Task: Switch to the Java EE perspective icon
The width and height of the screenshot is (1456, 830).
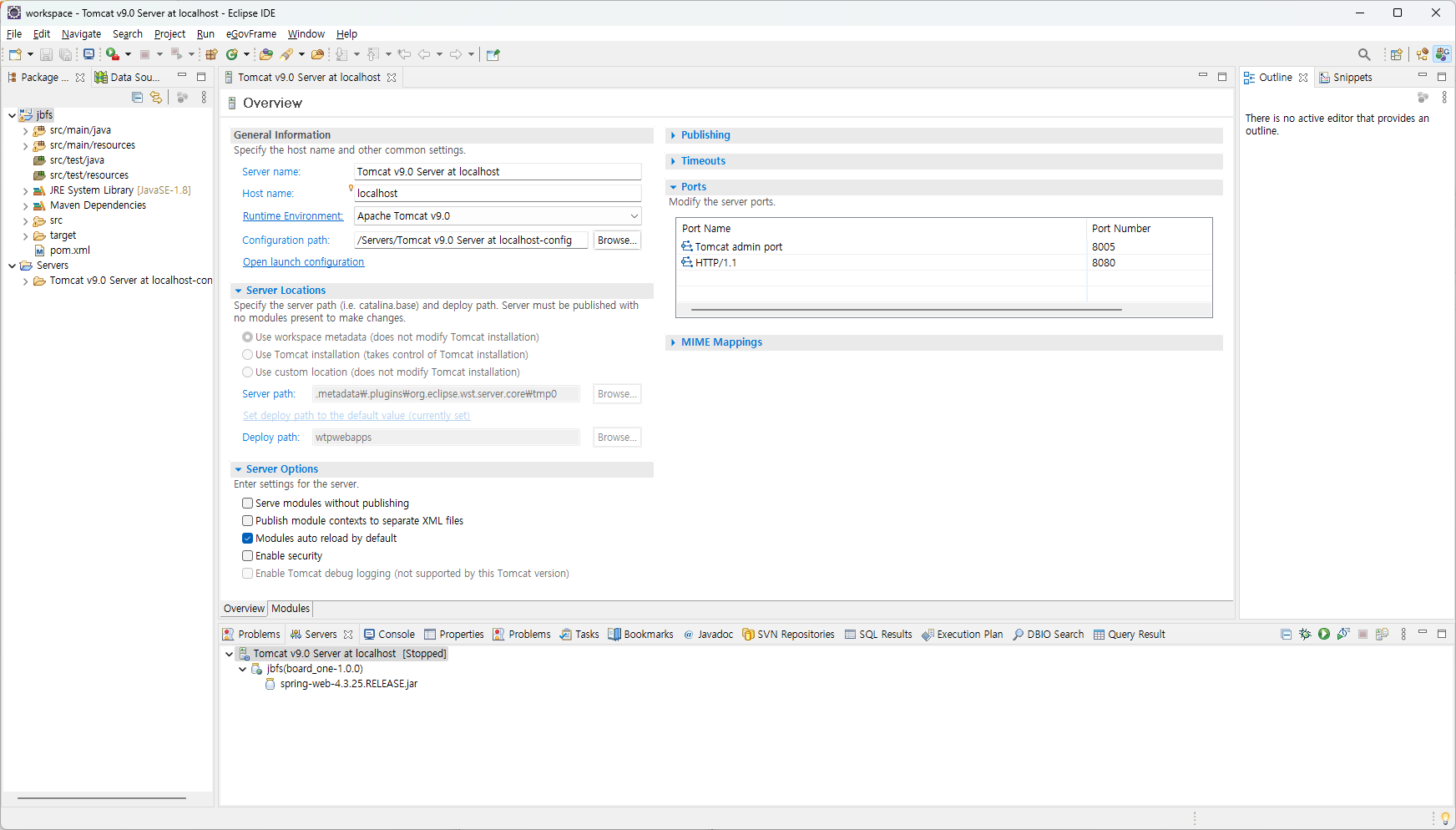Action: pos(1423,54)
